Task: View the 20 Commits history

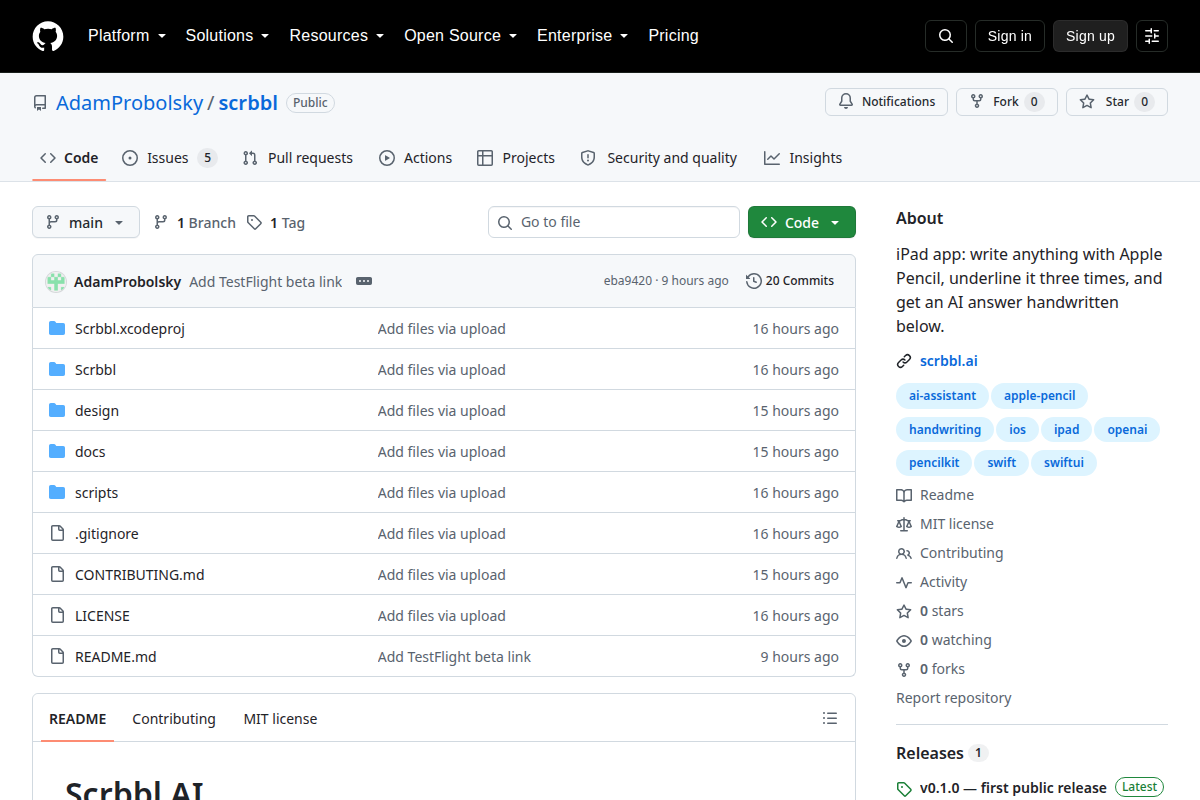Action: [x=790, y=281]
